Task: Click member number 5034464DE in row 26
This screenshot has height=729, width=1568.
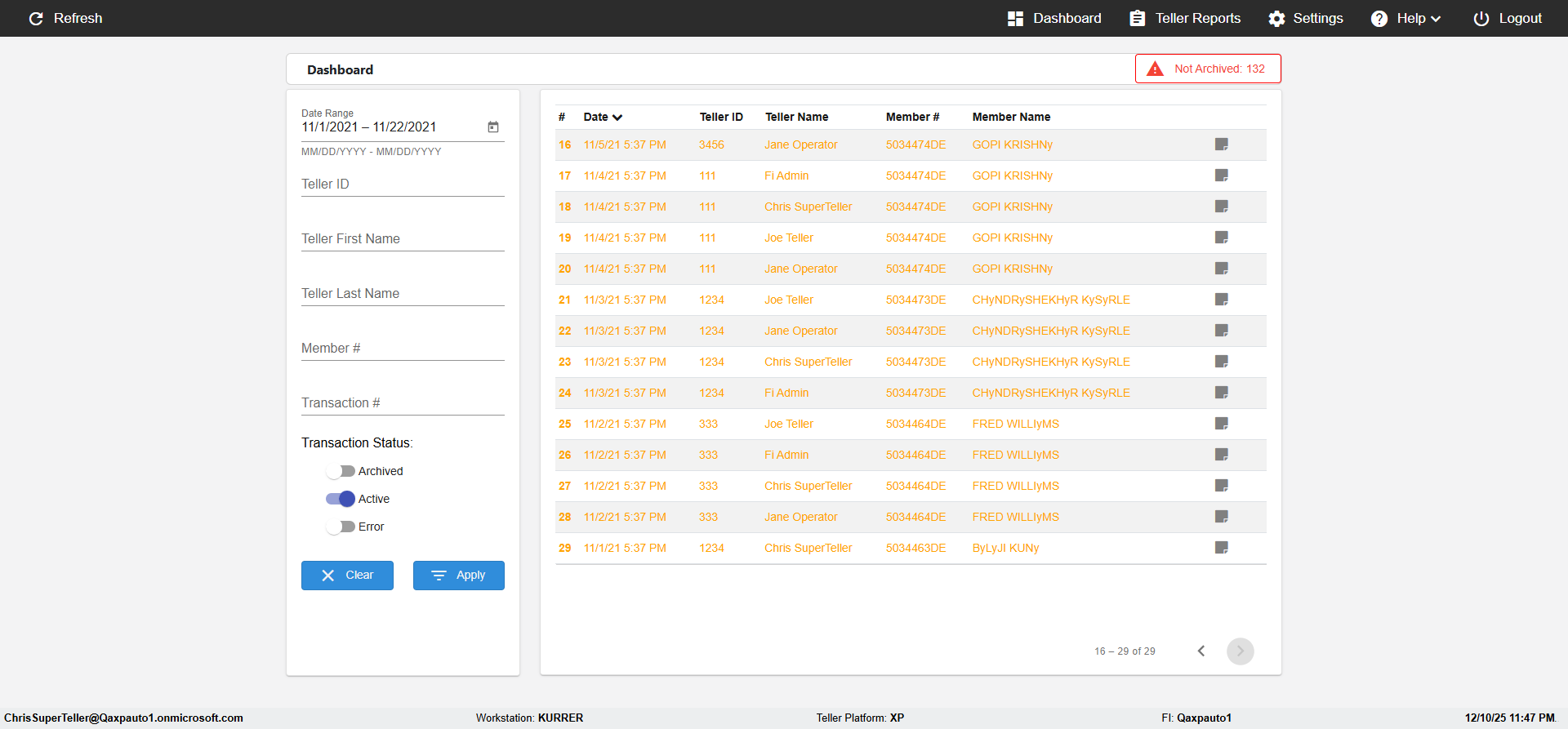Action: click(916, 455)
